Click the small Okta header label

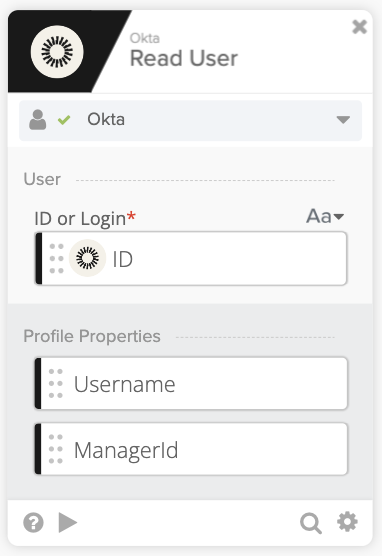(x=145, y=38)
